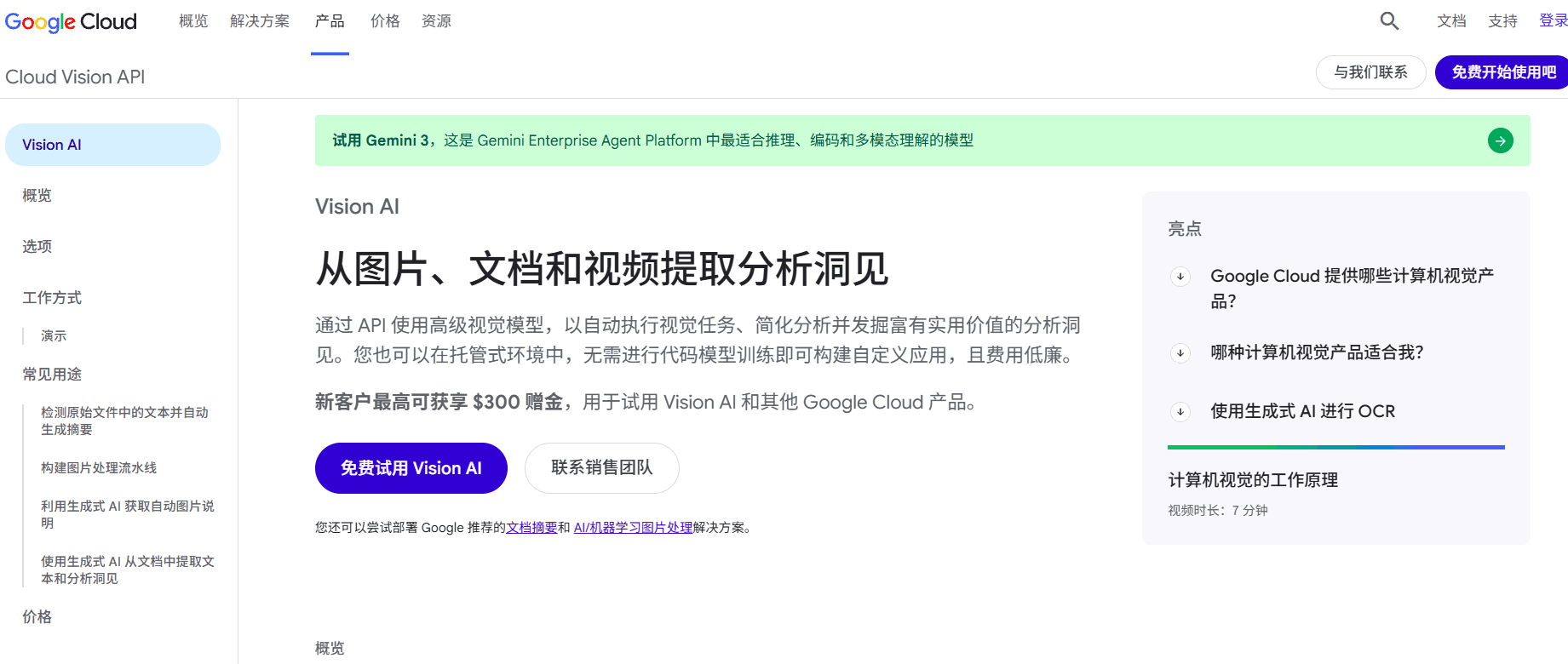Image resolution: width=1568 pixels, height=664 pixels.
Task: Click the 新客户最高可获享 $300 赠金 text
Action: tap(439, 402)
